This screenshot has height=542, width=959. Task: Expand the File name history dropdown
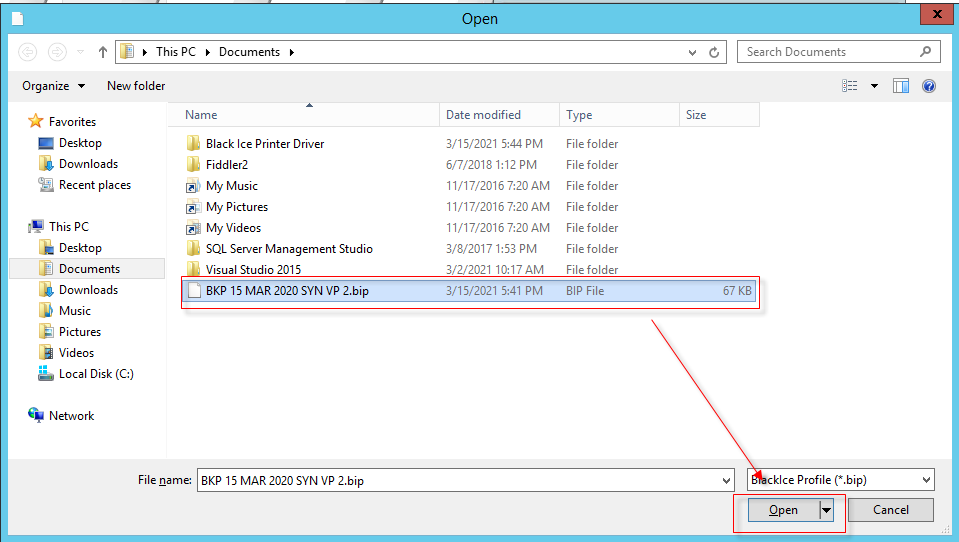tap(727, 480)
